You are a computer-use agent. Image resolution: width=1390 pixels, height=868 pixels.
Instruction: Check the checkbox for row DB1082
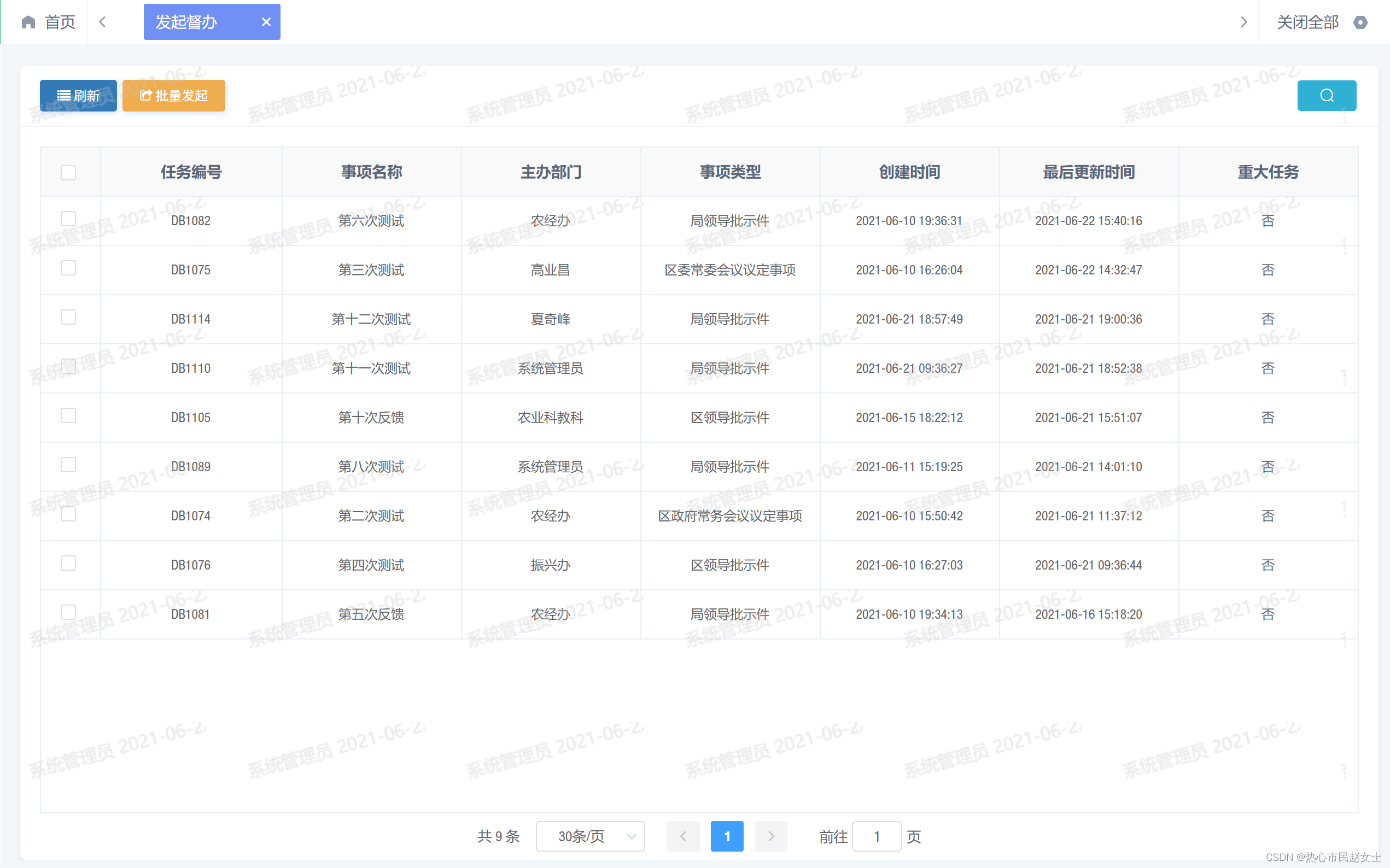[68, 219]
